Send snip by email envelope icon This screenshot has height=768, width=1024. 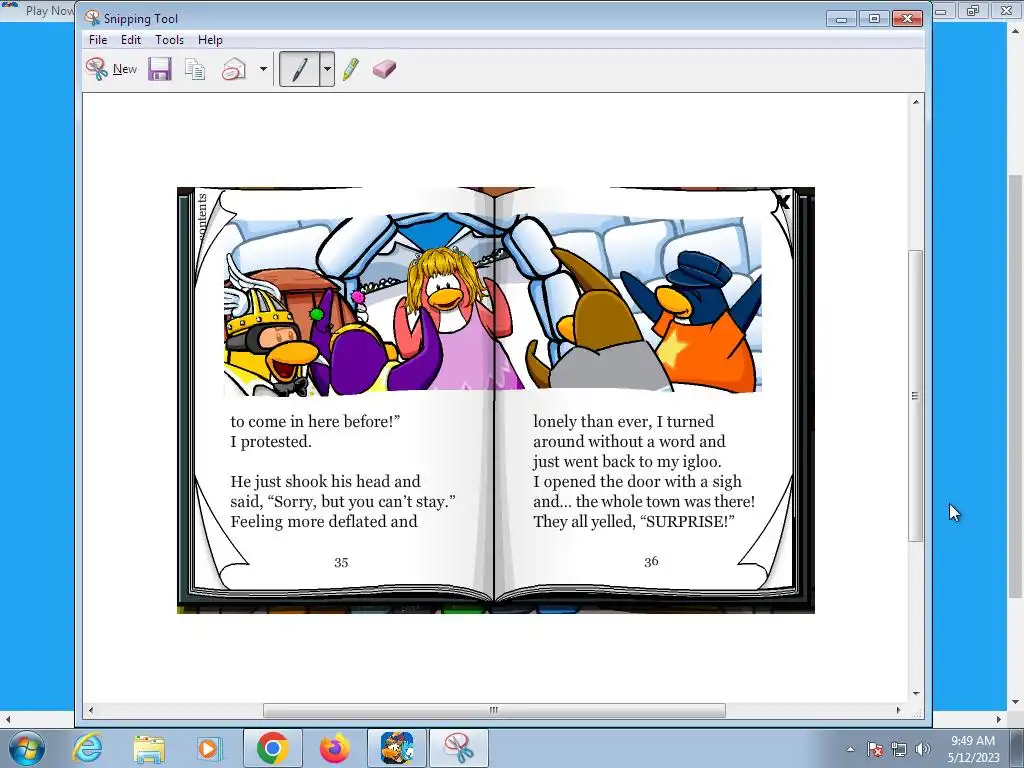(x=234, y=69)
